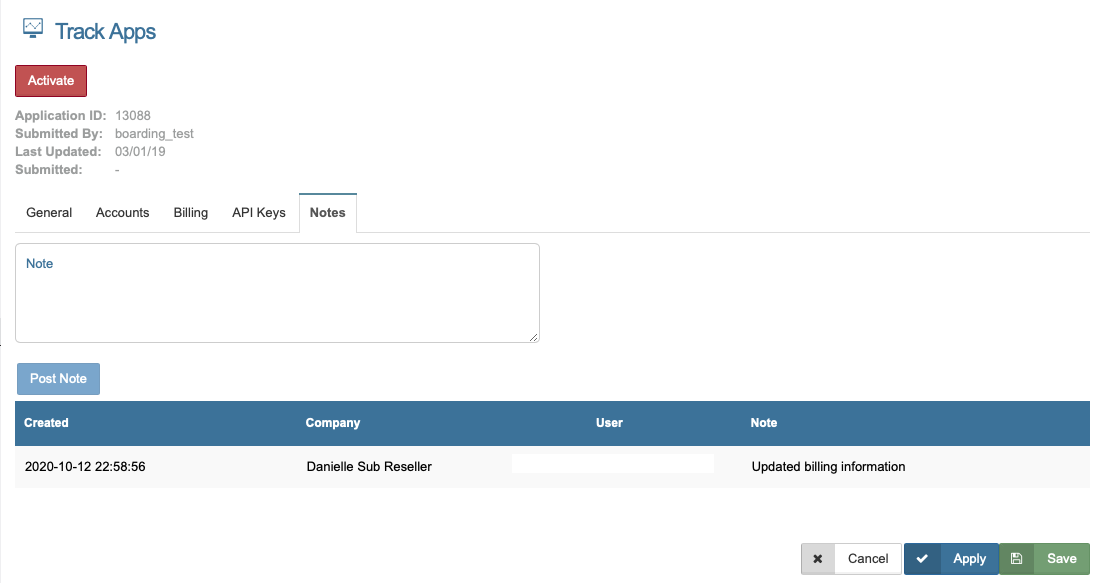Grab the Note textarea resize handle
The height and width of the screenshot is (583, 1104).
point(534,337)
